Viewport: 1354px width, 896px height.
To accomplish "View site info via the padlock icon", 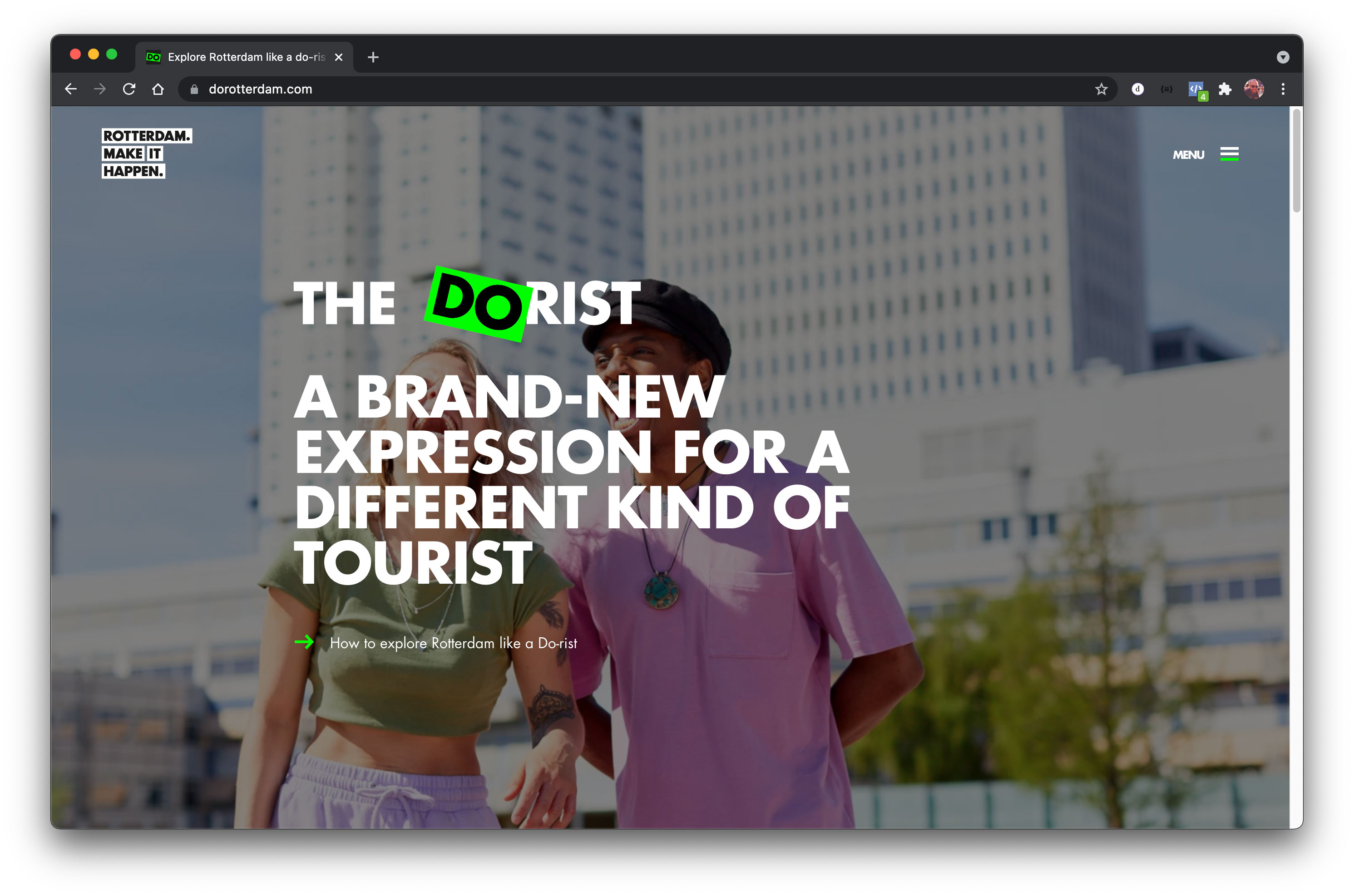I will coord(194,89).
